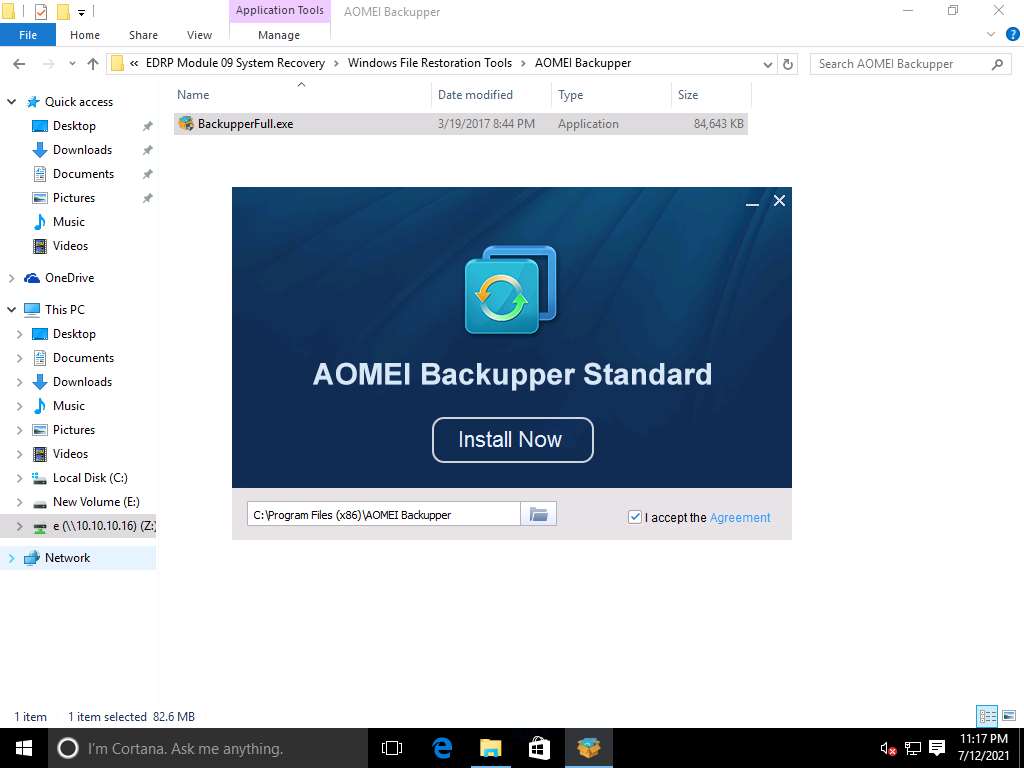This screenshot has height=768, width=1024.
Task: Sort by Type column header
Action: (611, 95)
